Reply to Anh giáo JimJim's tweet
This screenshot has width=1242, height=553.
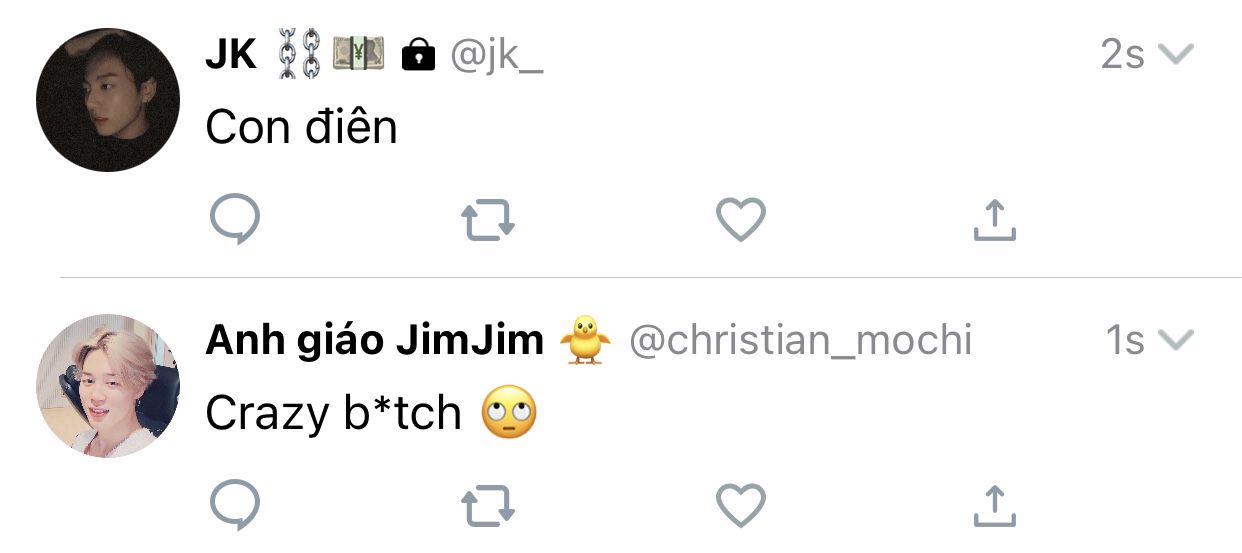[235, 506]
